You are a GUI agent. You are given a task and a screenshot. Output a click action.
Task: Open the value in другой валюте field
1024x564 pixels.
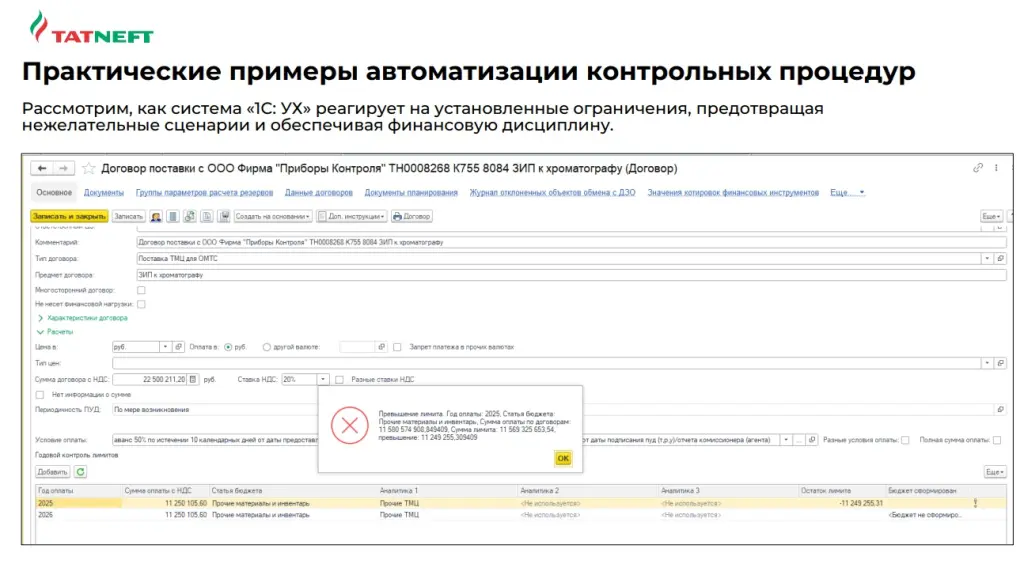[381, 347]
